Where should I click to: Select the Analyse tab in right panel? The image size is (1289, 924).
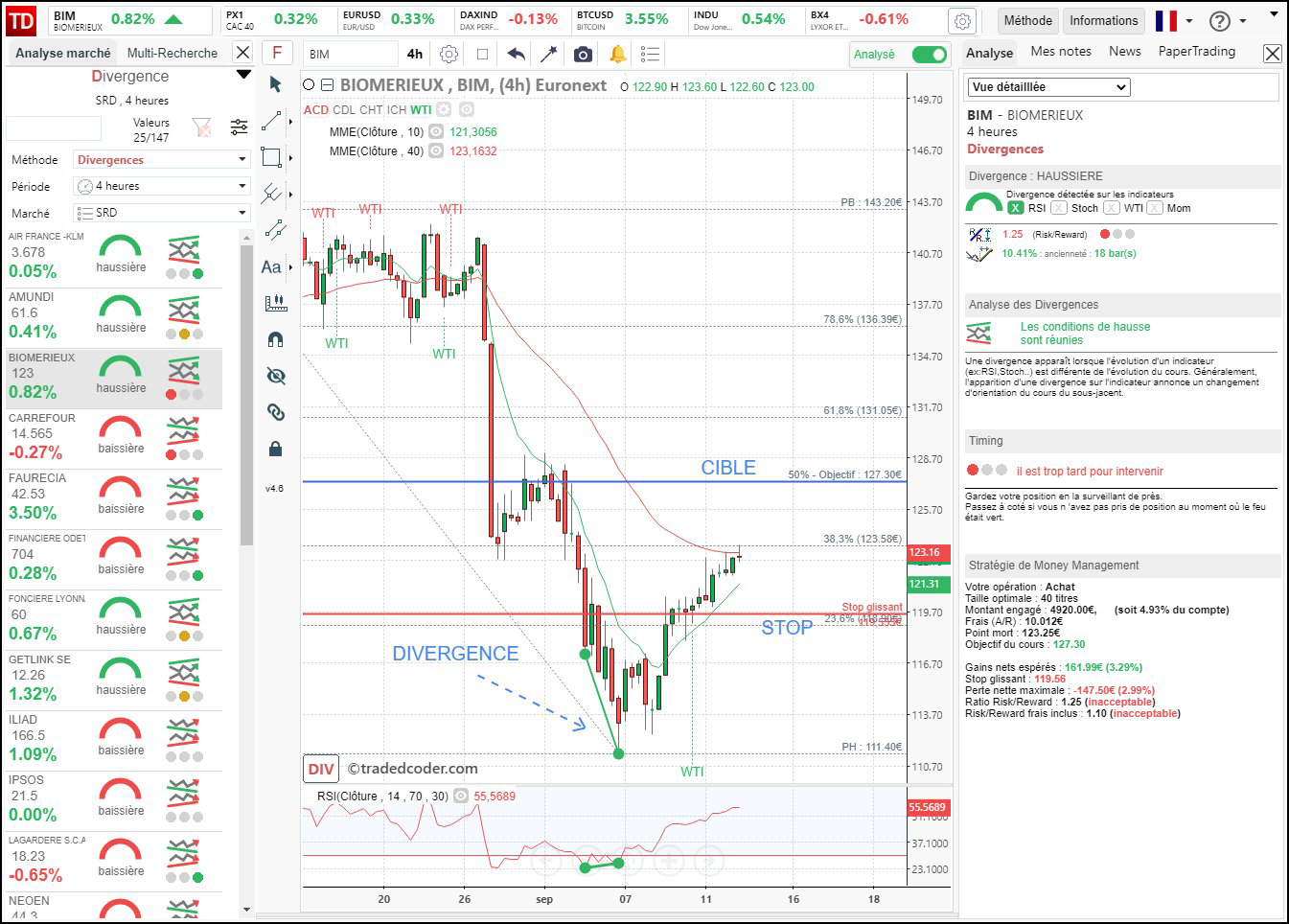tap(989, 54)
